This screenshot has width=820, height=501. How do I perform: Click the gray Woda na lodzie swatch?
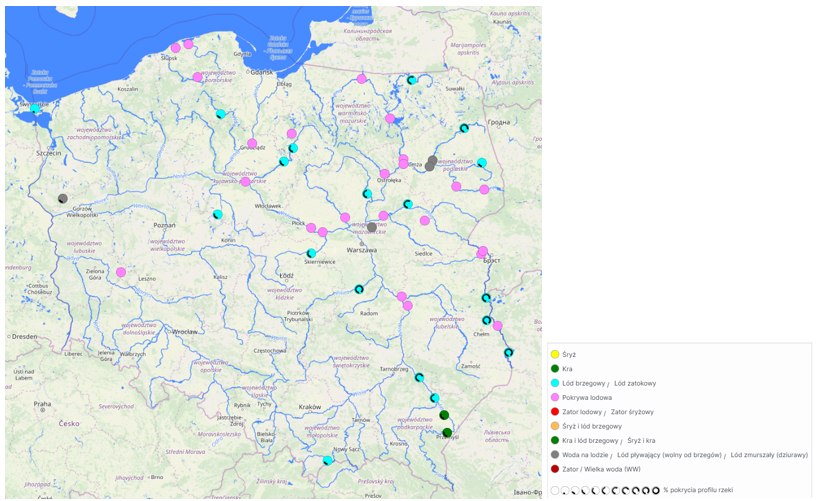pos(554,454)
